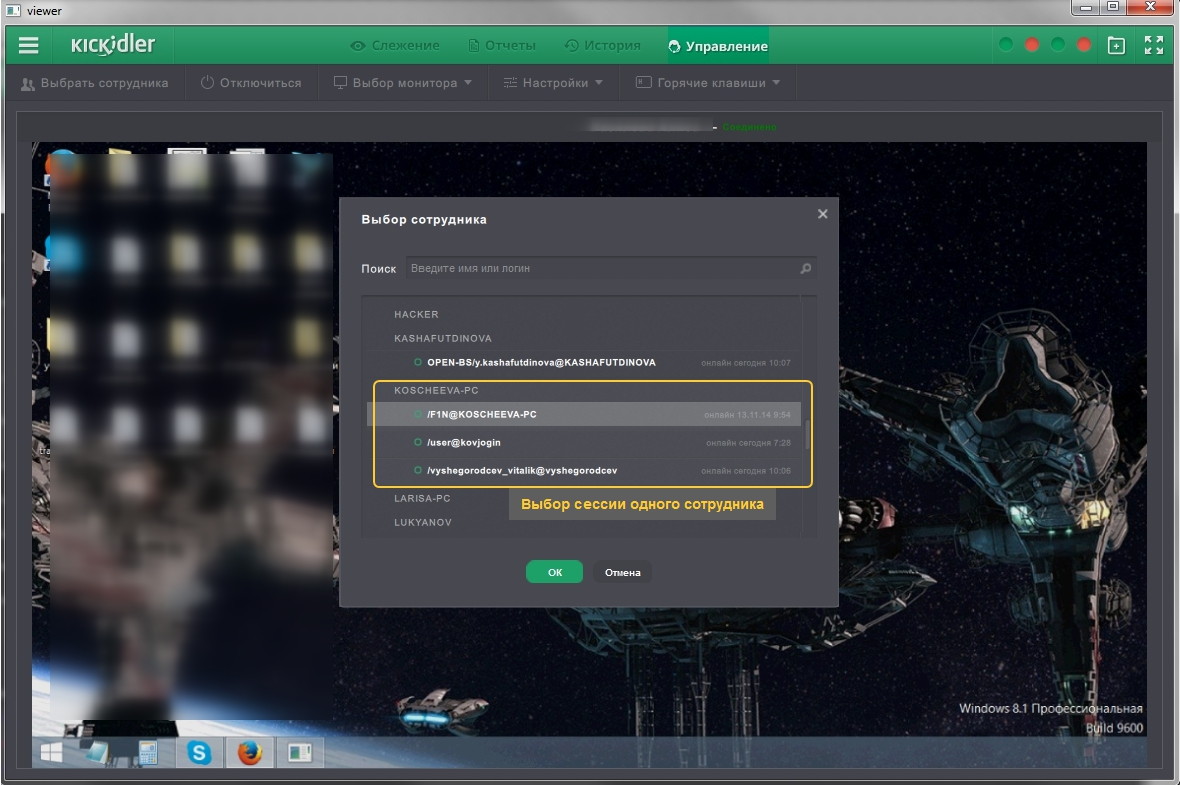Screen dimensions: 1180x785
Task: Close the Выбор сотрудника dialog with X
Action: 823,214
